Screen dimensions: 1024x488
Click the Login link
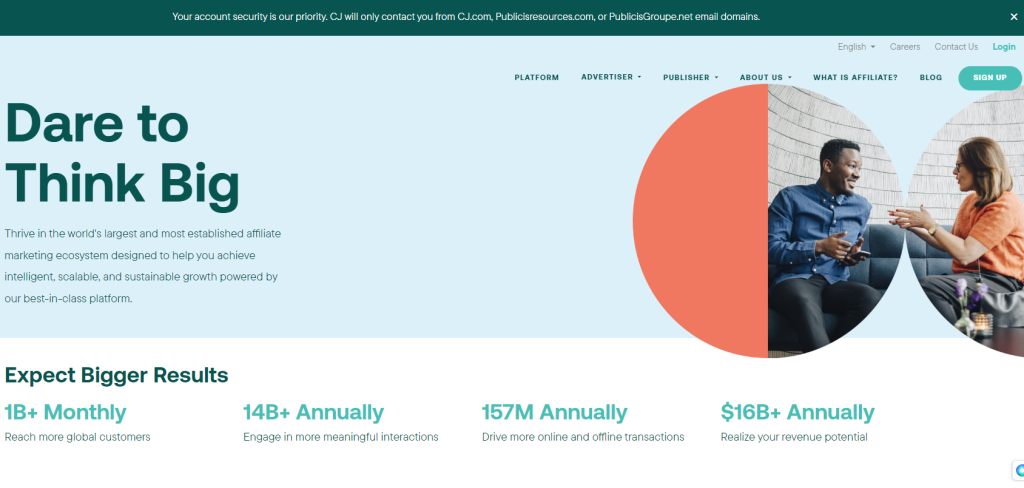1004,47
